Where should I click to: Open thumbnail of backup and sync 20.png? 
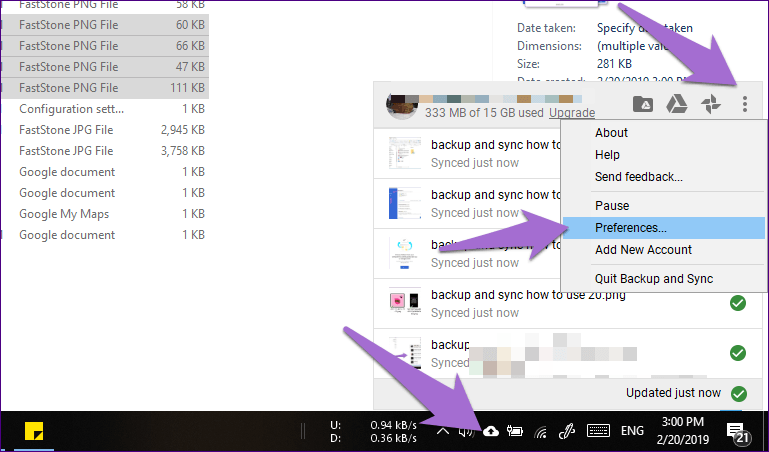tap(405, 303)
